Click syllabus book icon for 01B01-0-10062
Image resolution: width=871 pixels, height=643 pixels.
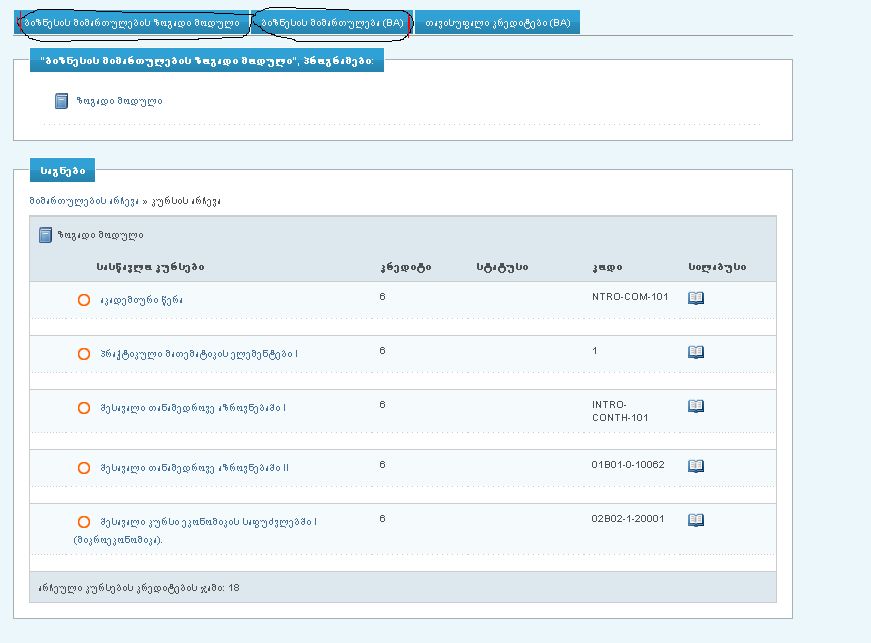click(x=696, y=466)
